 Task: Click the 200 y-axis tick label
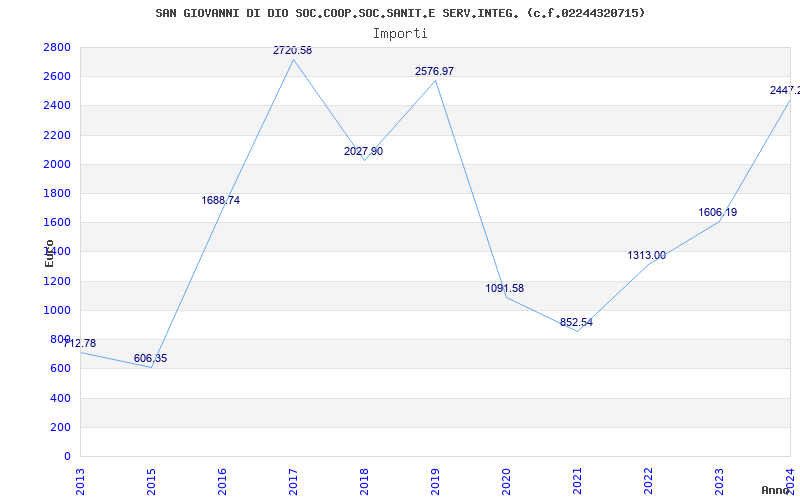click(61, 427)
